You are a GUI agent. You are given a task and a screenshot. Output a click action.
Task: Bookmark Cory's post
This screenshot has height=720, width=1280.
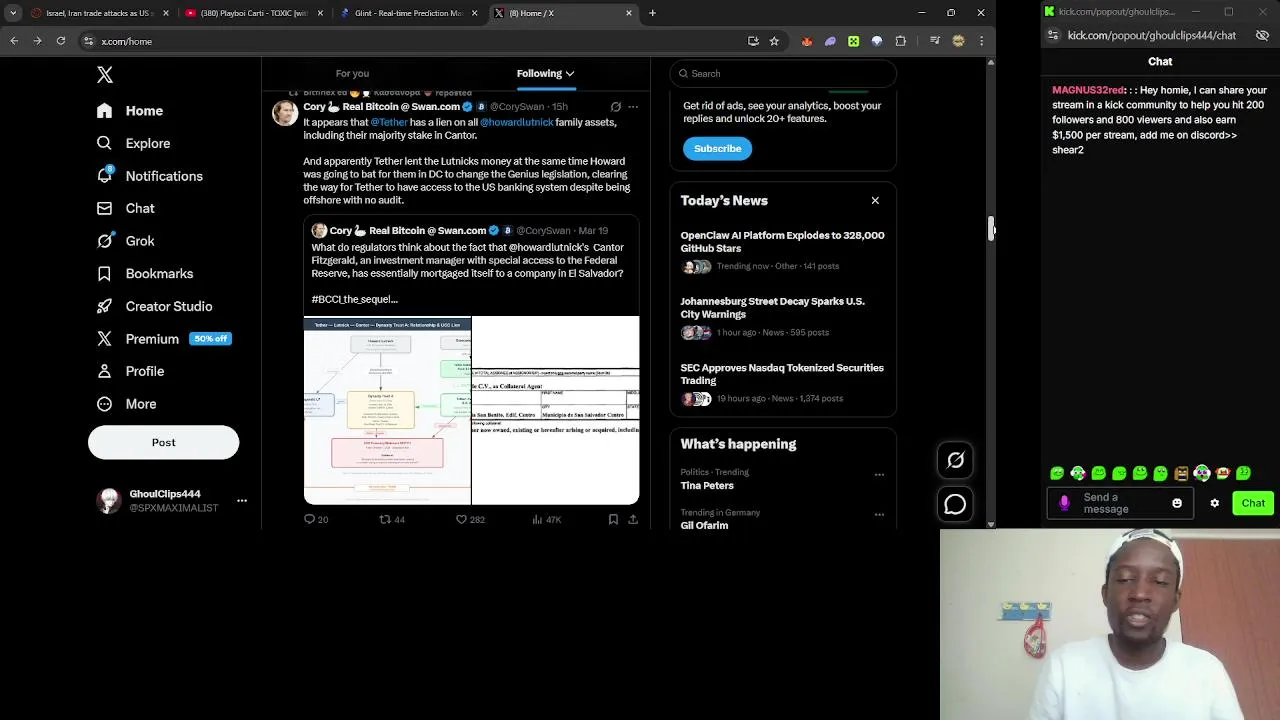click(613, 520)
